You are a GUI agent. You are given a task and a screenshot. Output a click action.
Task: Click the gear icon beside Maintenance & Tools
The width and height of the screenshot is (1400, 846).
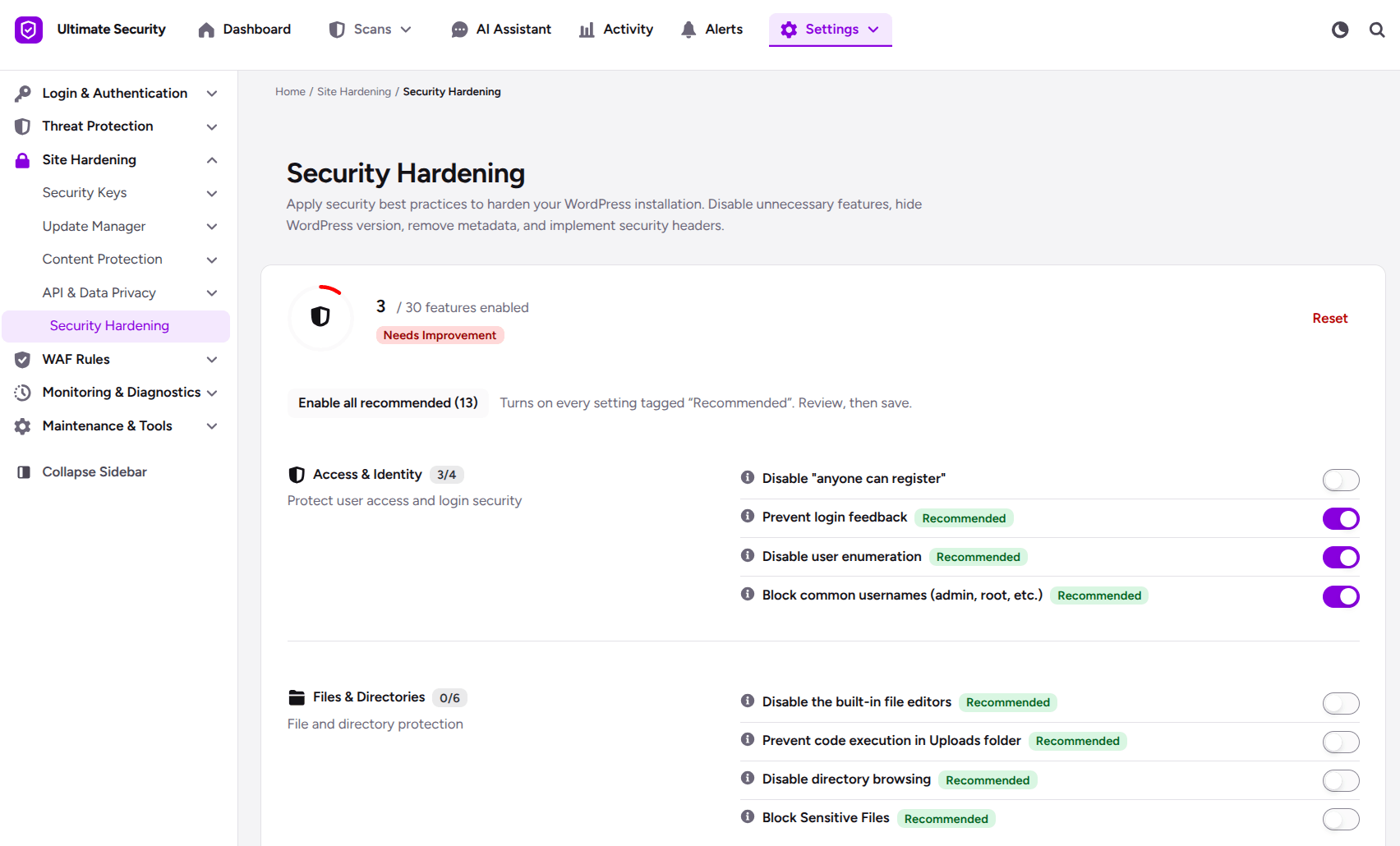(x=23, y=426)
